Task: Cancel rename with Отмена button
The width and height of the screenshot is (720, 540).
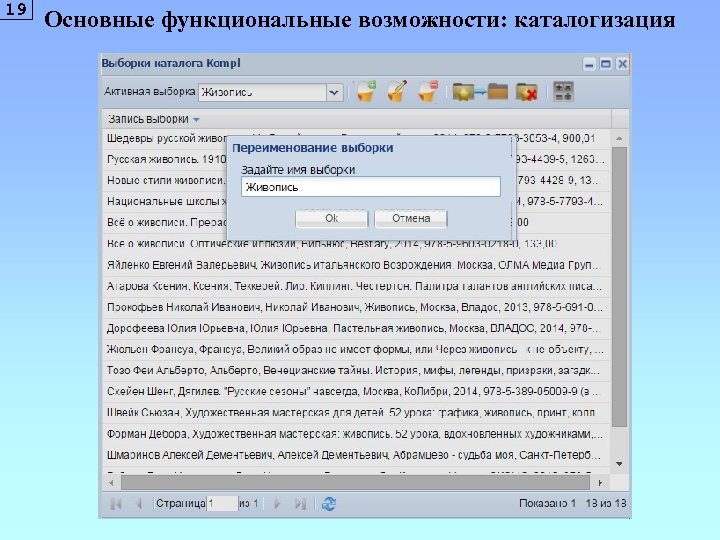Action: tap(411, 219)
